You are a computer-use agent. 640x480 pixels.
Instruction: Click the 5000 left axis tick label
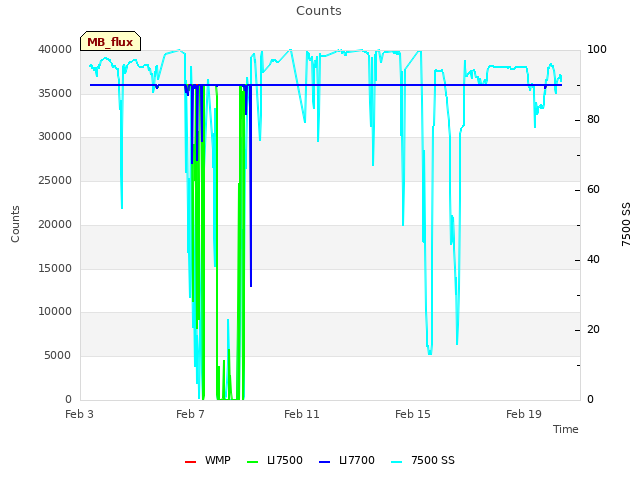[58, 356]
